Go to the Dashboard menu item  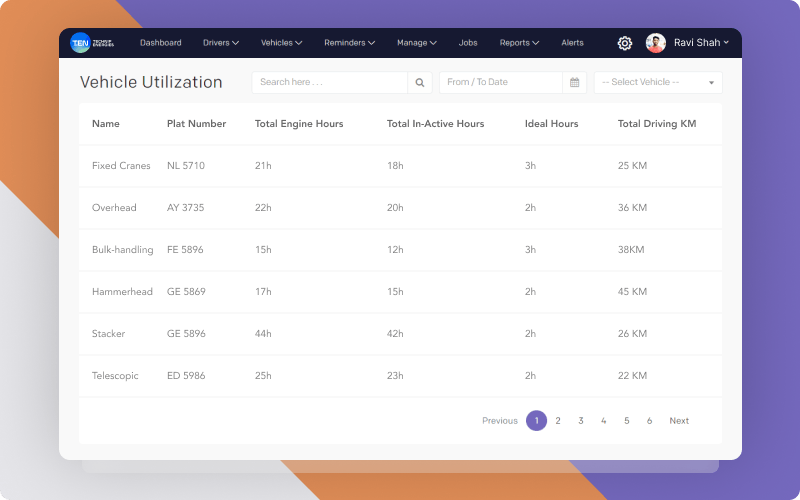[161, 43]
